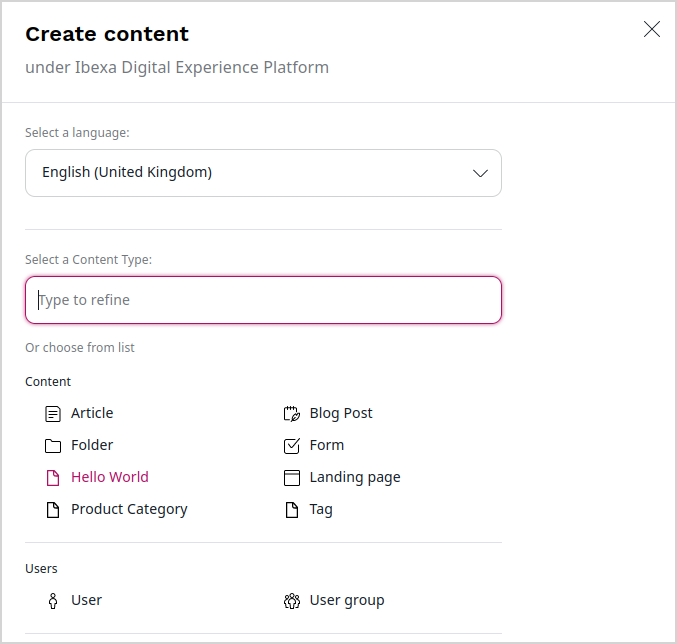Open the language dropdown English (United Kingdom)
The image size is (677, 644).
[x=263, y=173]
